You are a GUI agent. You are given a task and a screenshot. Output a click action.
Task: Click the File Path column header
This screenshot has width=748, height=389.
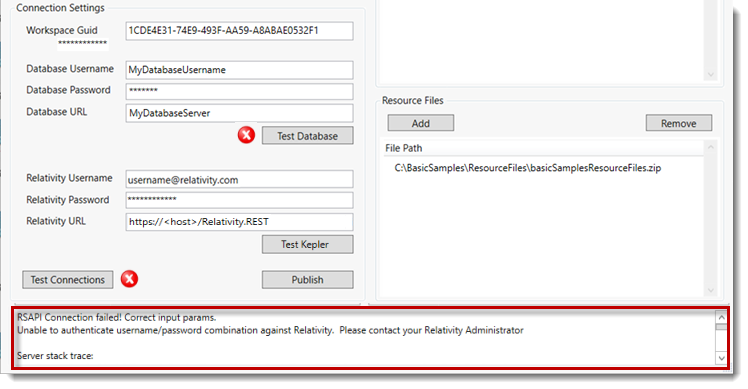[404, 148]
